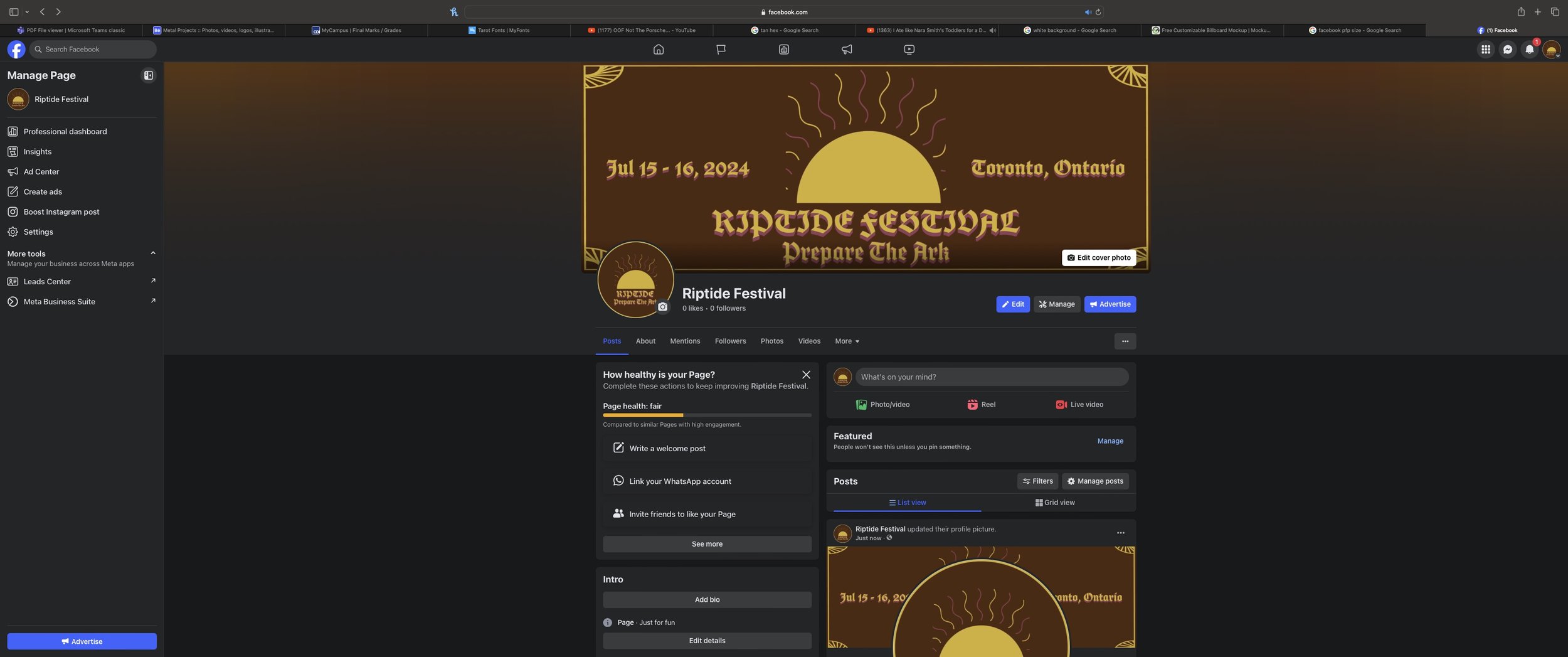
Task: Open Settings in sidebar
Action: tap(82, 232)
